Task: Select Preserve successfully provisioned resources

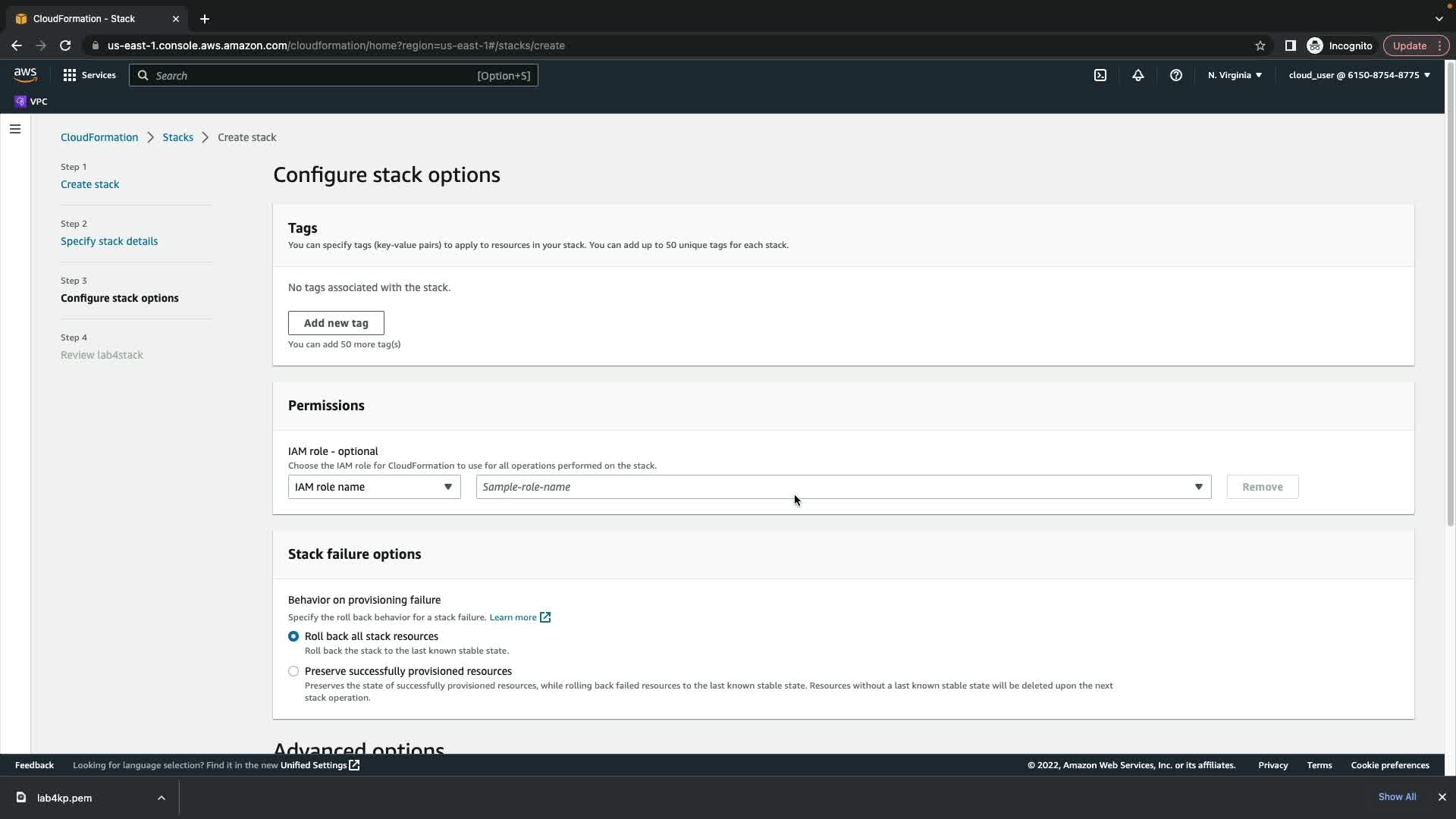Action: pyautogui.click(x=293, y=671)
